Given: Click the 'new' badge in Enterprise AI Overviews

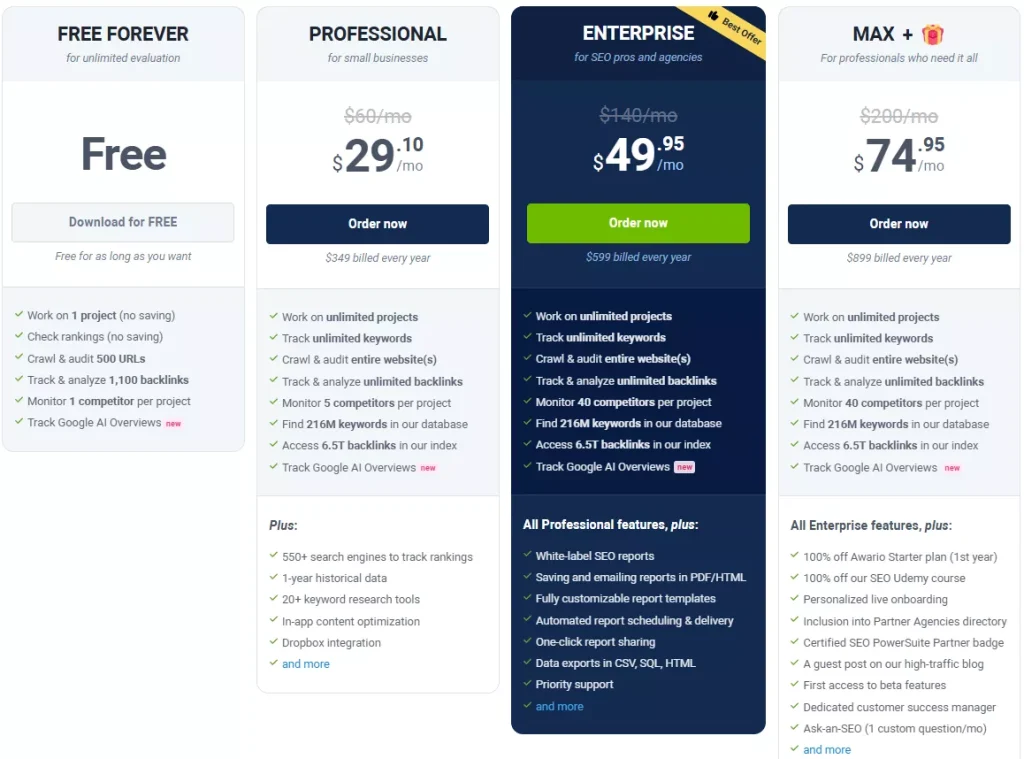Looking at the screenshot, I should [684, 467].
